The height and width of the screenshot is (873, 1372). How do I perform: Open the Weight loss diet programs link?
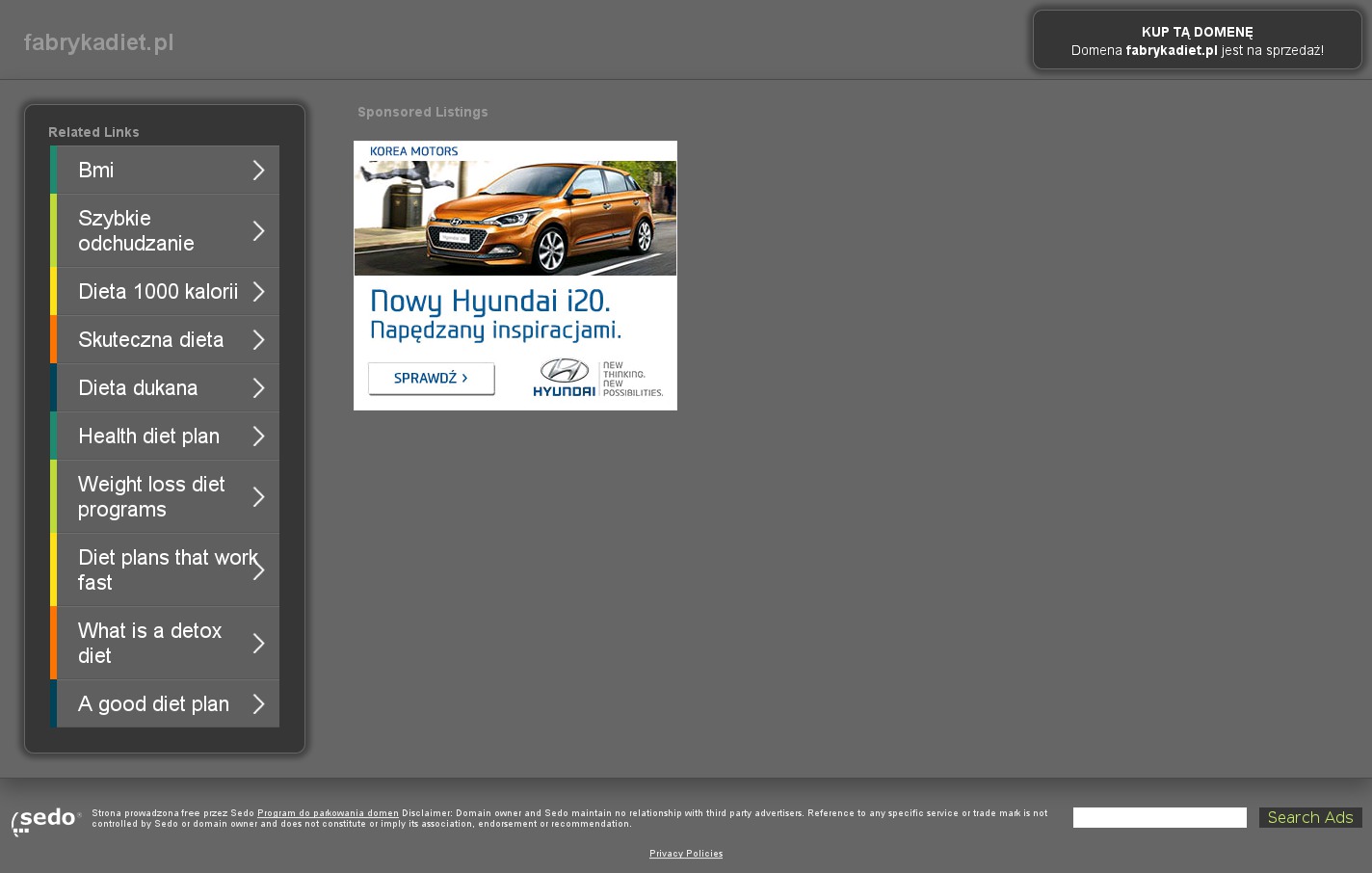(151, 497)
